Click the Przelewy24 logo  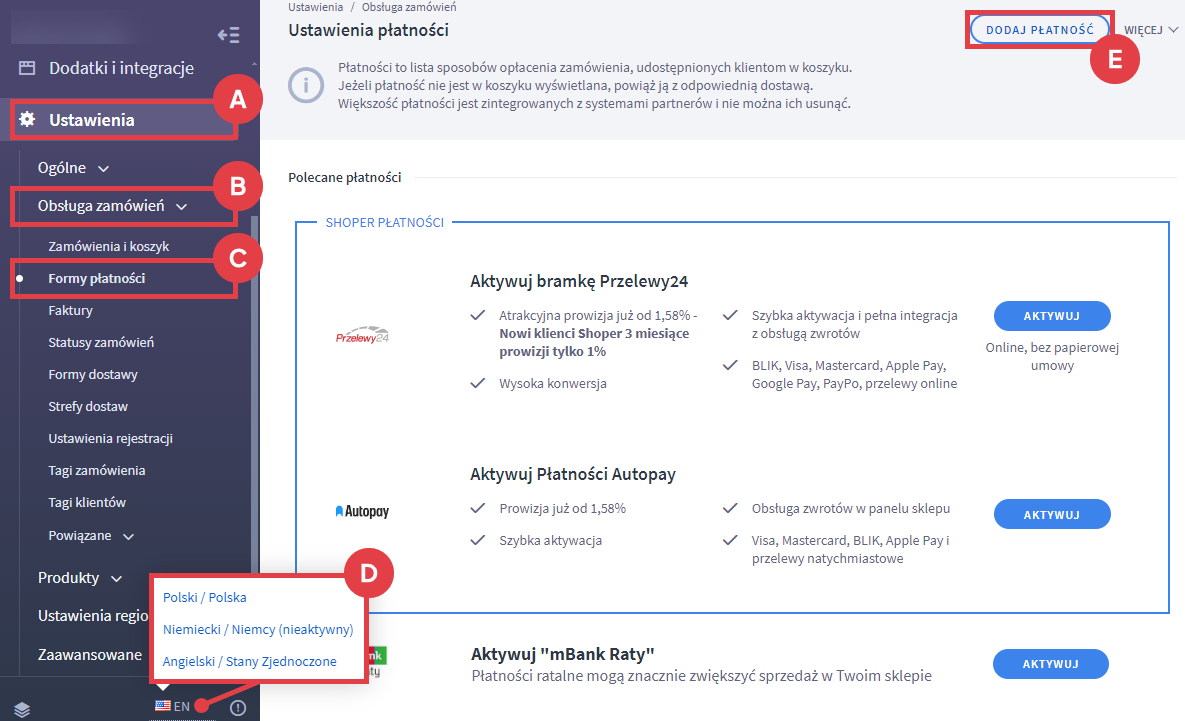(362, 337)
